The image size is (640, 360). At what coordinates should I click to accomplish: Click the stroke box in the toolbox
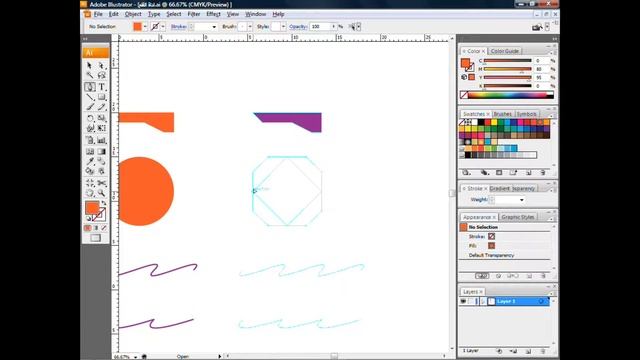pyautogui.click(x=99, y=215)
